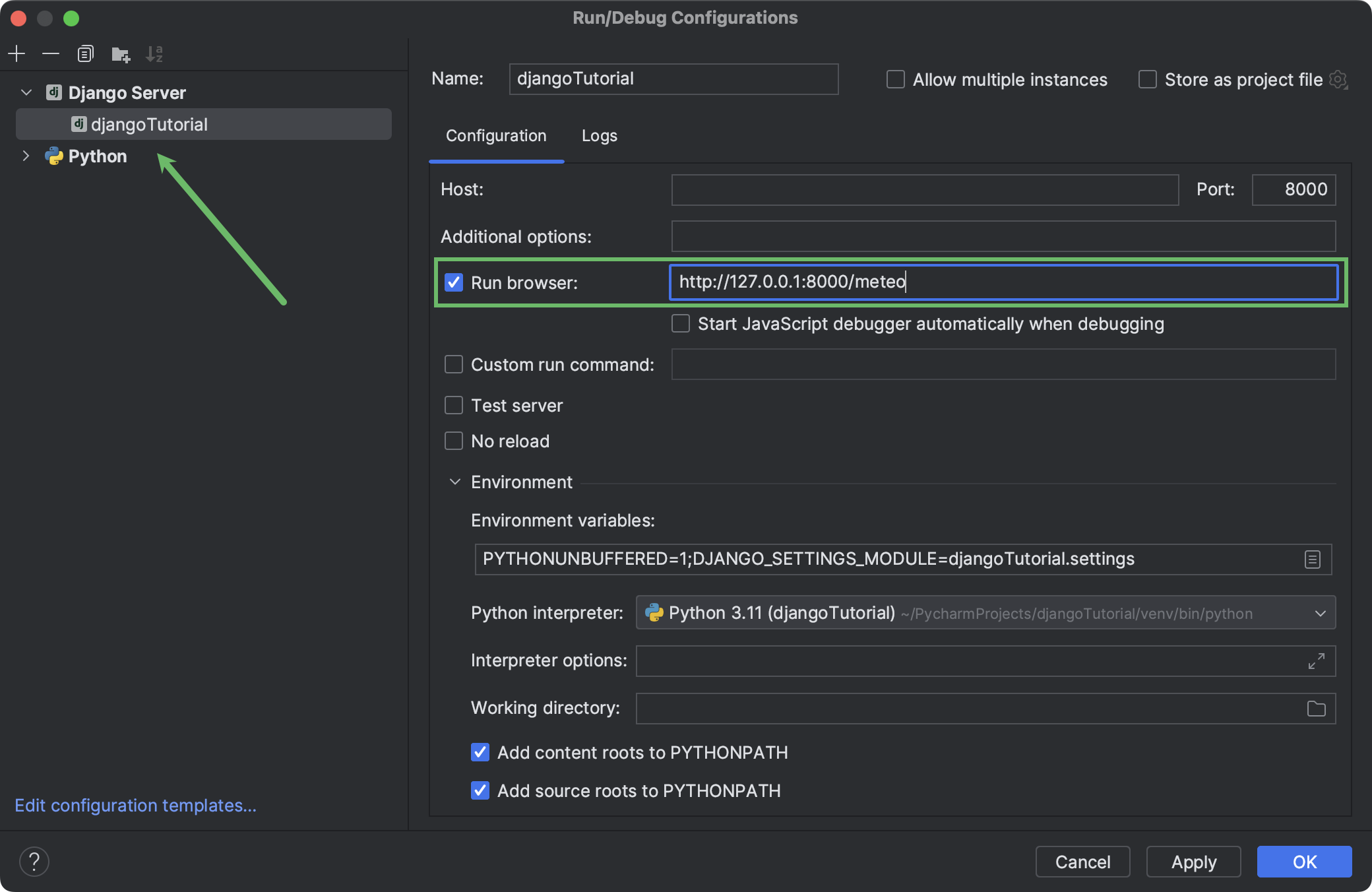
Task: Toggle the Run browser checkbox
Action: pyautogui.click(x=452, y=282)
